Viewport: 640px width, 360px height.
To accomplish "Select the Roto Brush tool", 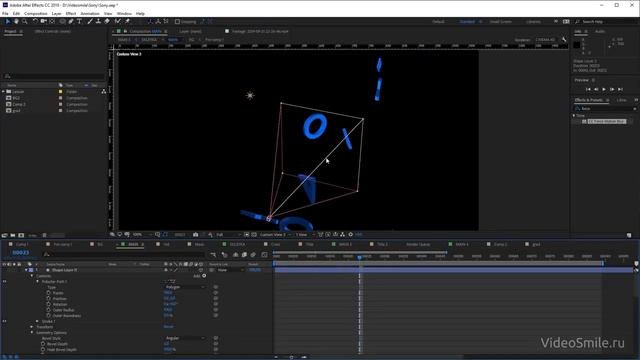I will [x=118, y=21].
